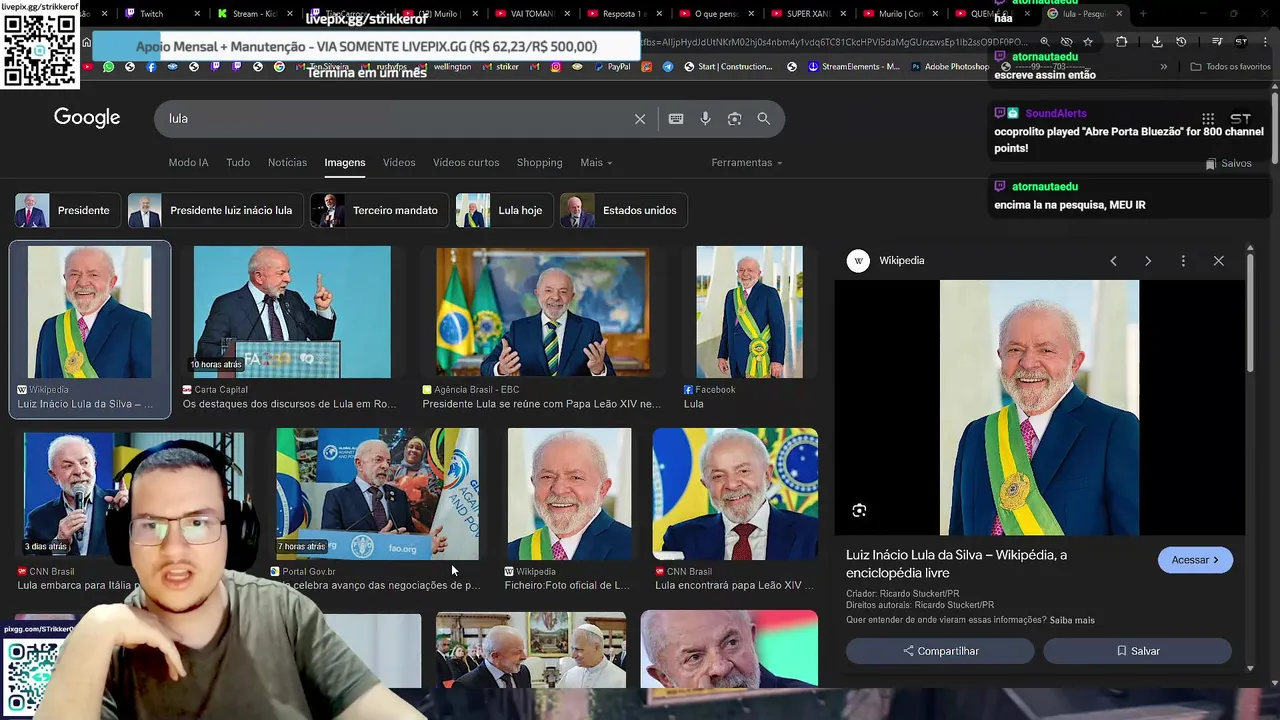This screenshot has height=720, width=1280.
Task: Switch to the Tudo tab
Action: tap(238, 162)
